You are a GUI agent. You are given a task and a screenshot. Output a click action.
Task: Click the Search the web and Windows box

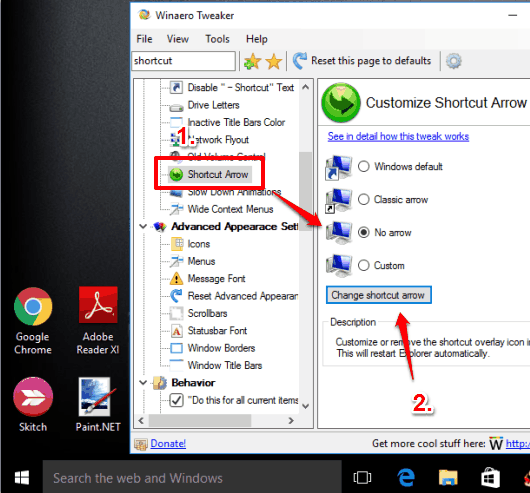(x=192, y=478)
